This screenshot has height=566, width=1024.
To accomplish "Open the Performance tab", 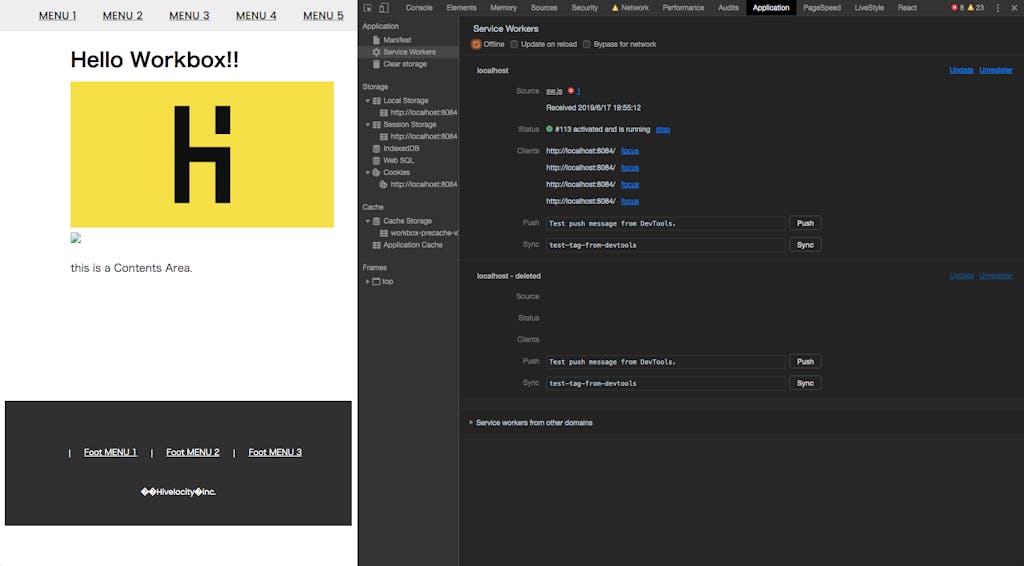I will (683, 8).
